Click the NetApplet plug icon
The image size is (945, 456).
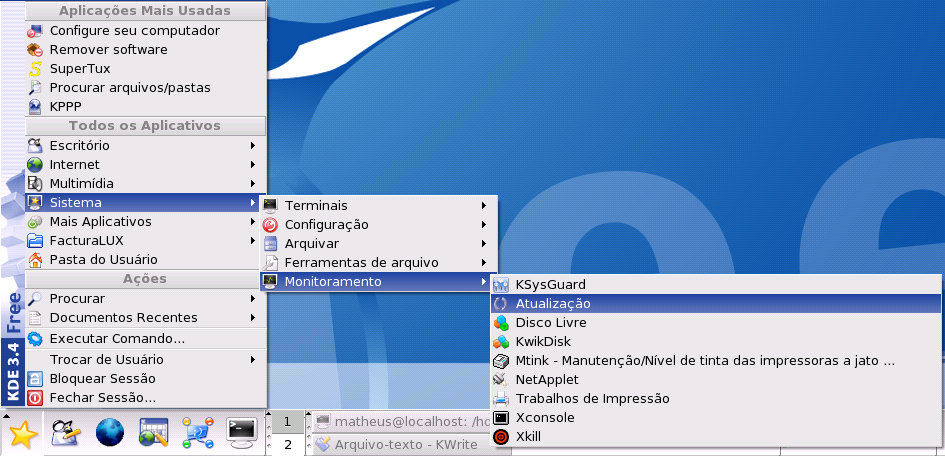(501, 379)
